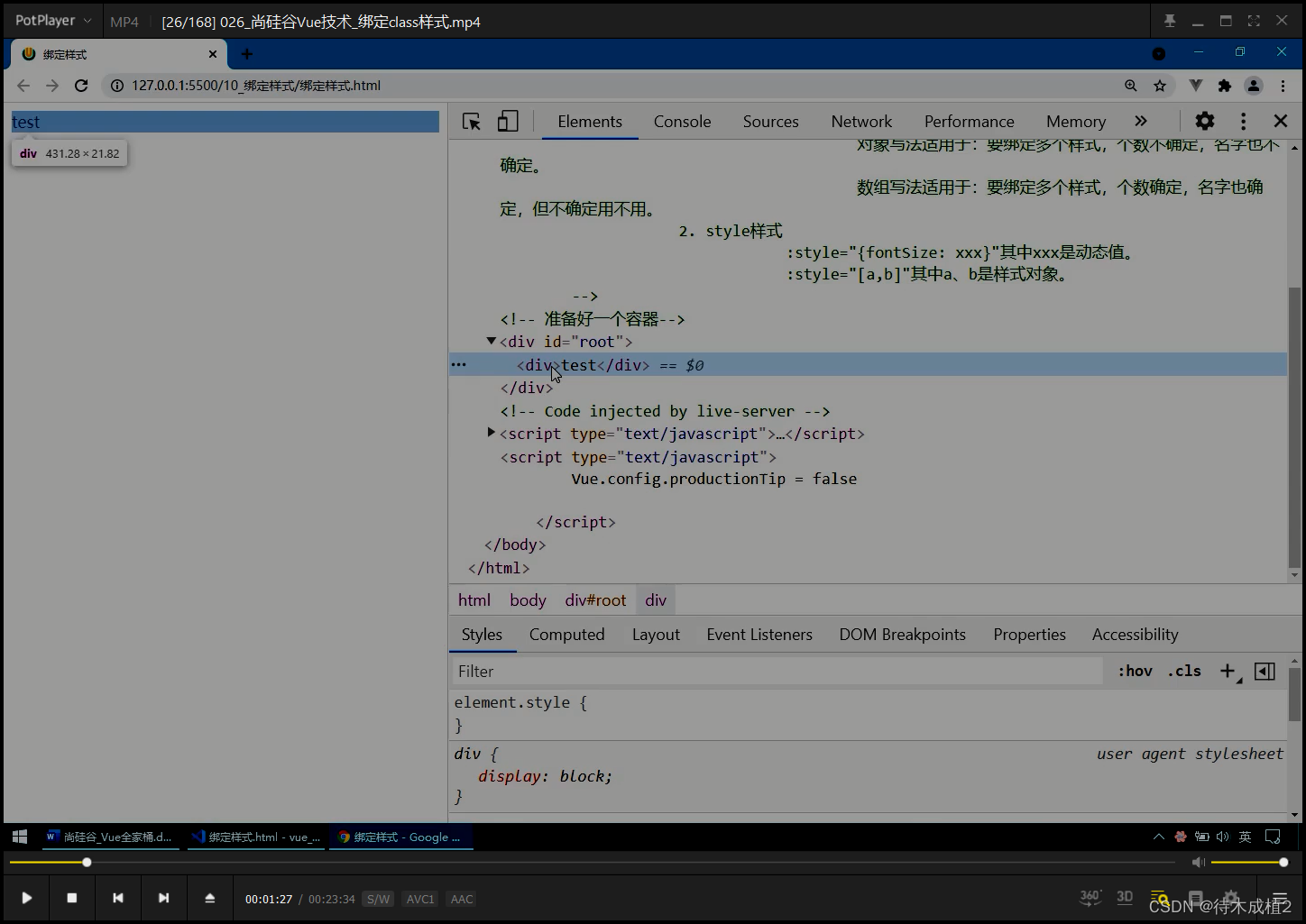The height and width of the screenshot is (924, 1306).
Task: Open the Performance tab
Action: point(969,122)
